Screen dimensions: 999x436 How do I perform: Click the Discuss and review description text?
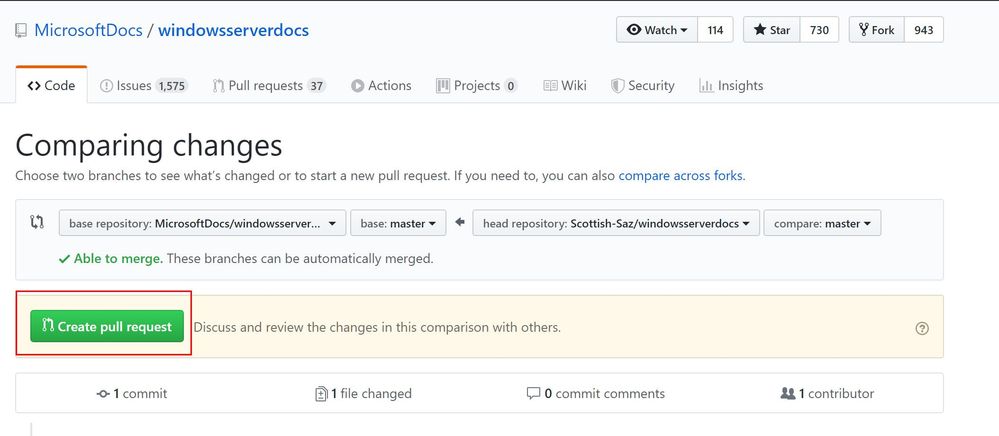377,328
